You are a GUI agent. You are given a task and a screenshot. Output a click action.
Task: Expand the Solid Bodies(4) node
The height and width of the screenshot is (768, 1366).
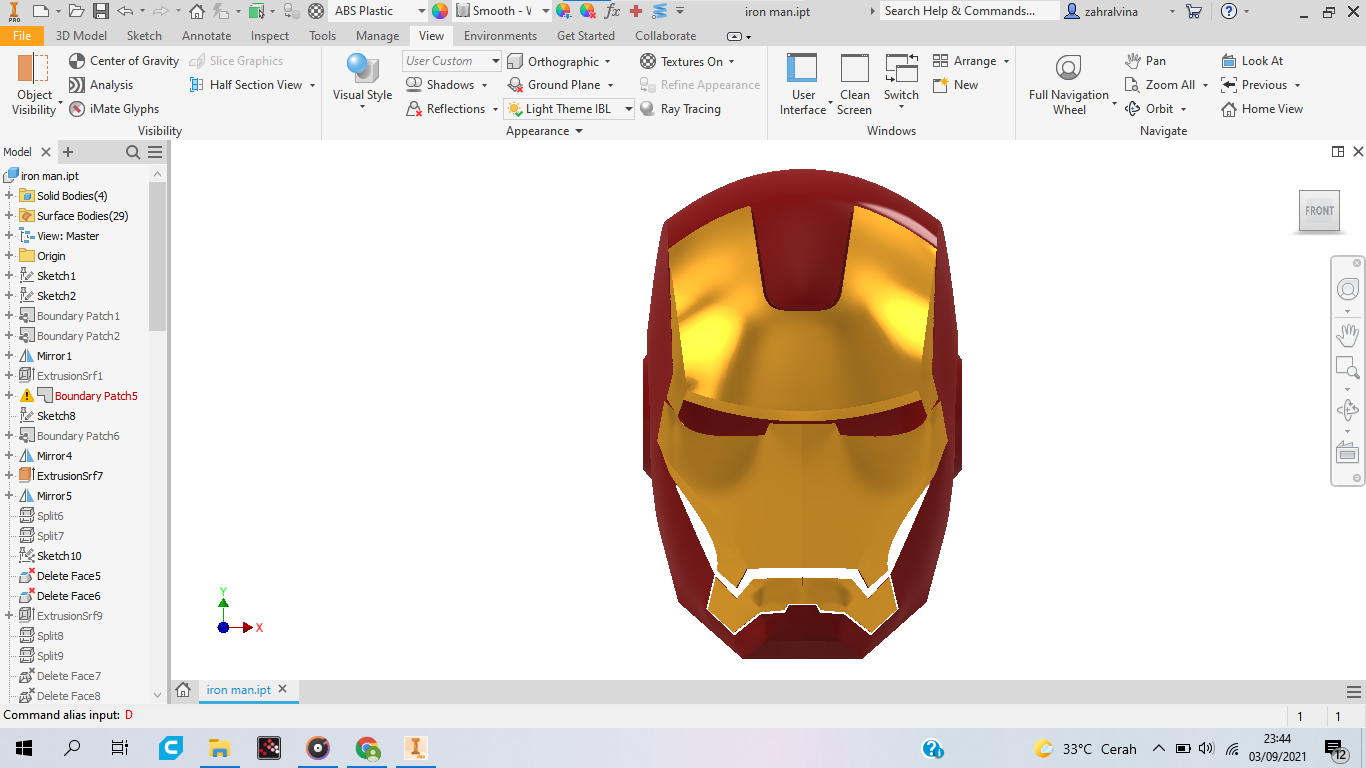(9, 196)
